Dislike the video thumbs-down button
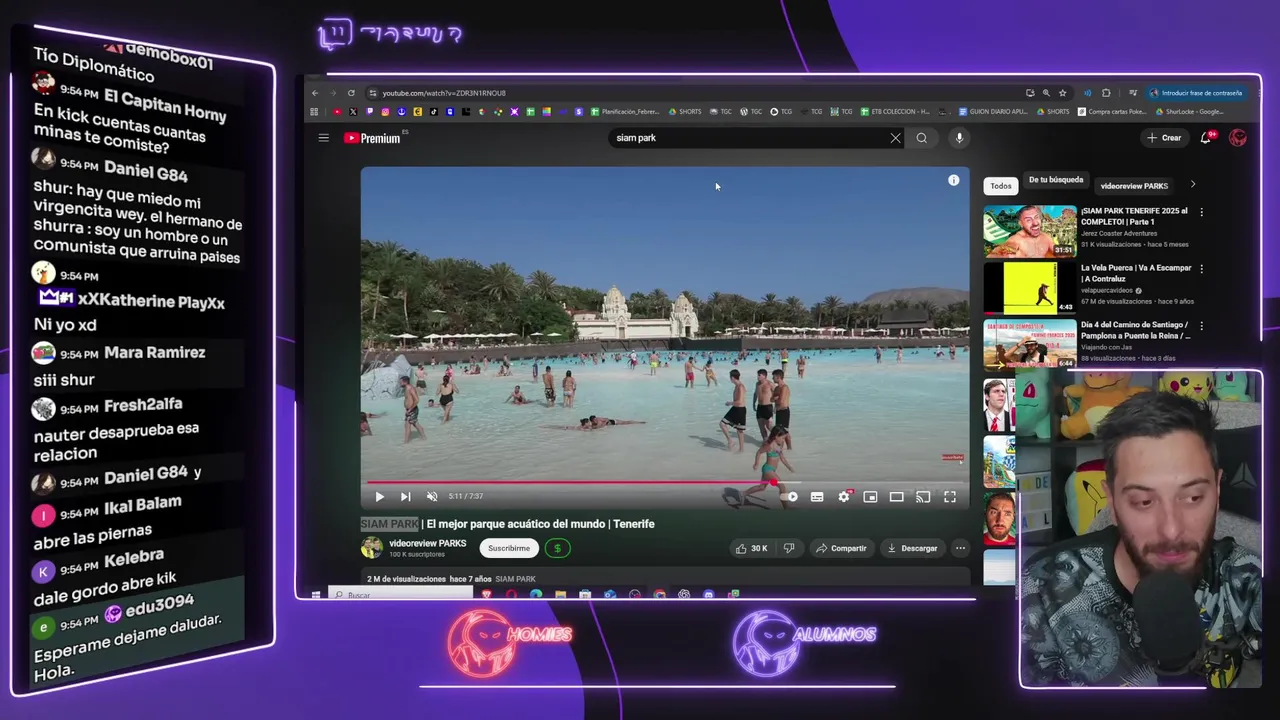This screenshot has width=1280, height=720. tap(789, 548)
